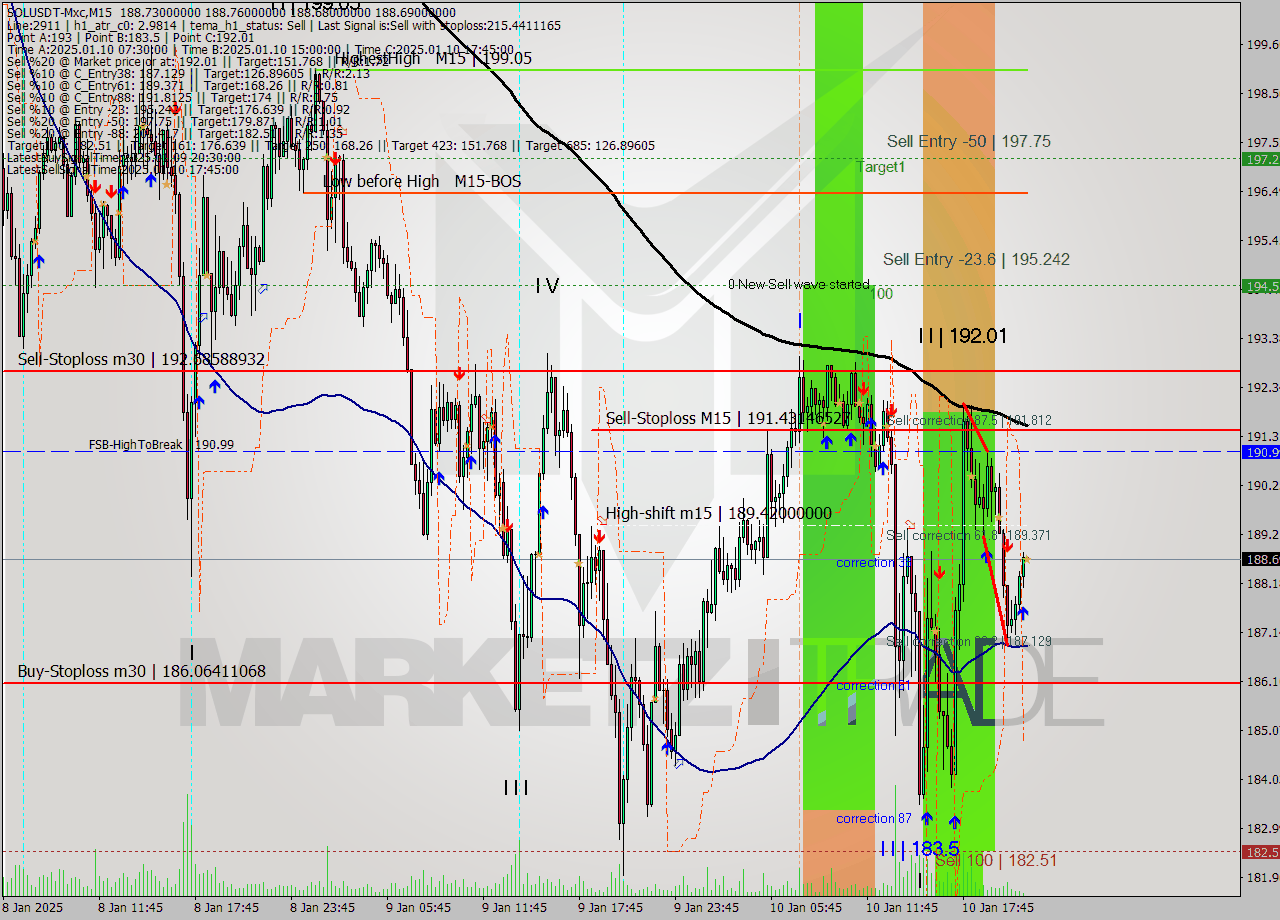The image size is (1280, 920).
Task: Select the 'correction 38' label
Action: [874, 563]
